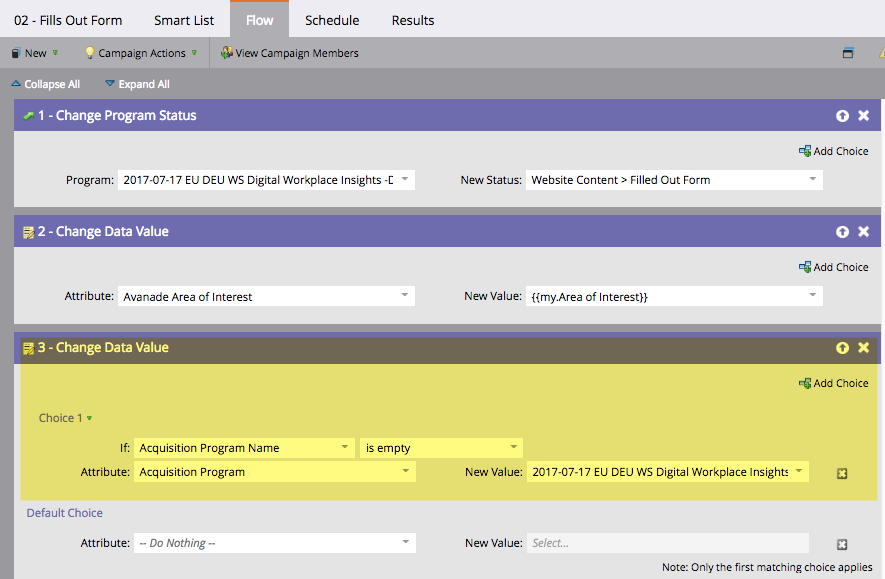Click the Default Choice label

click(64, 513)
